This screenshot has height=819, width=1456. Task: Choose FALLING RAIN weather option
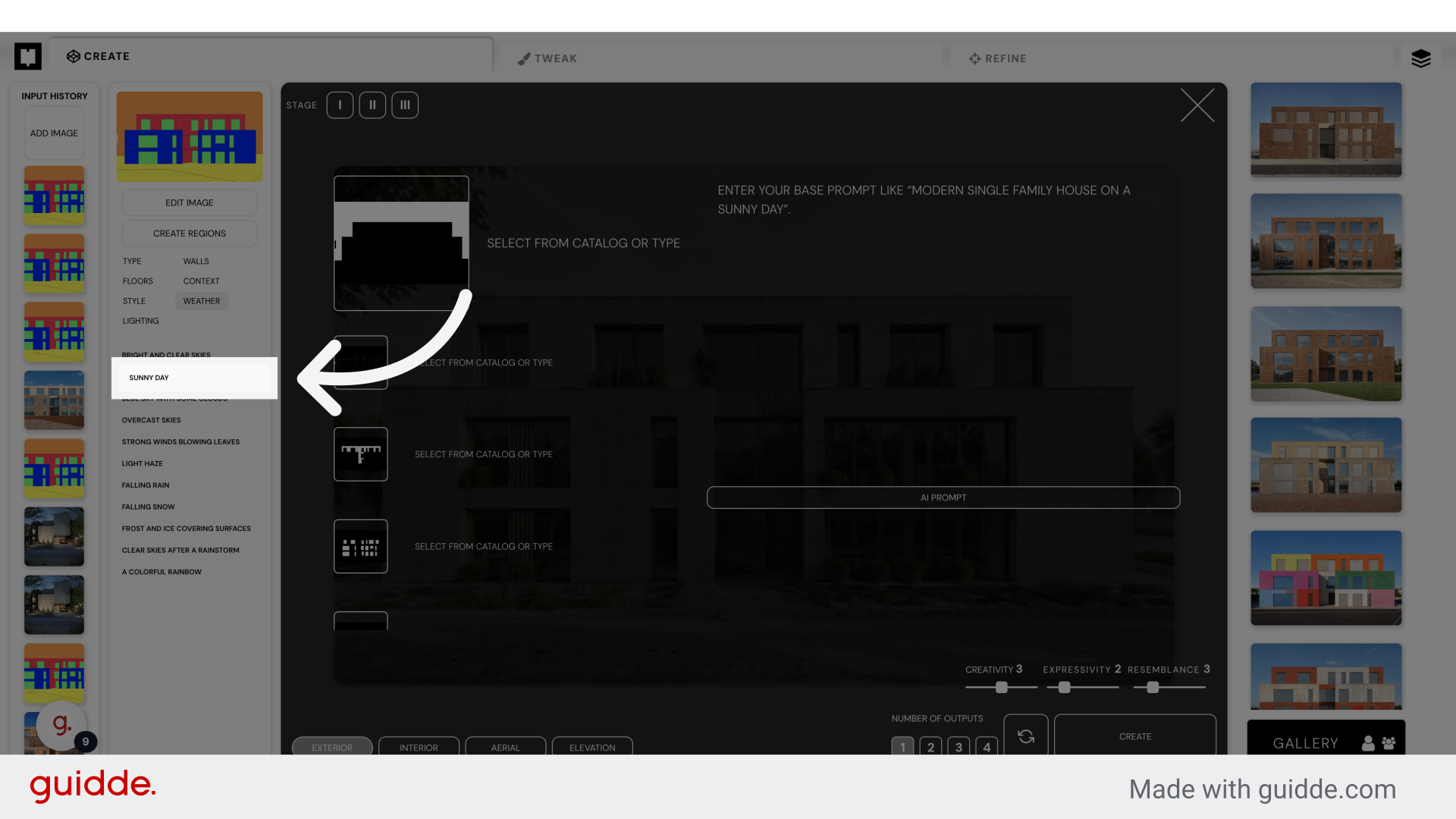[145, 485]
